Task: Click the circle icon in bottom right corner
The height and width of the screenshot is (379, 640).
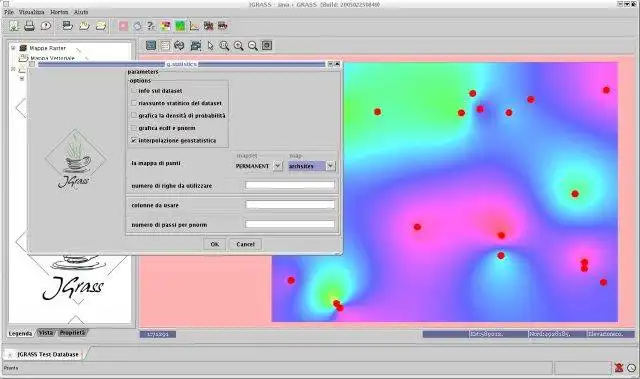Action: tap(631, 368)
